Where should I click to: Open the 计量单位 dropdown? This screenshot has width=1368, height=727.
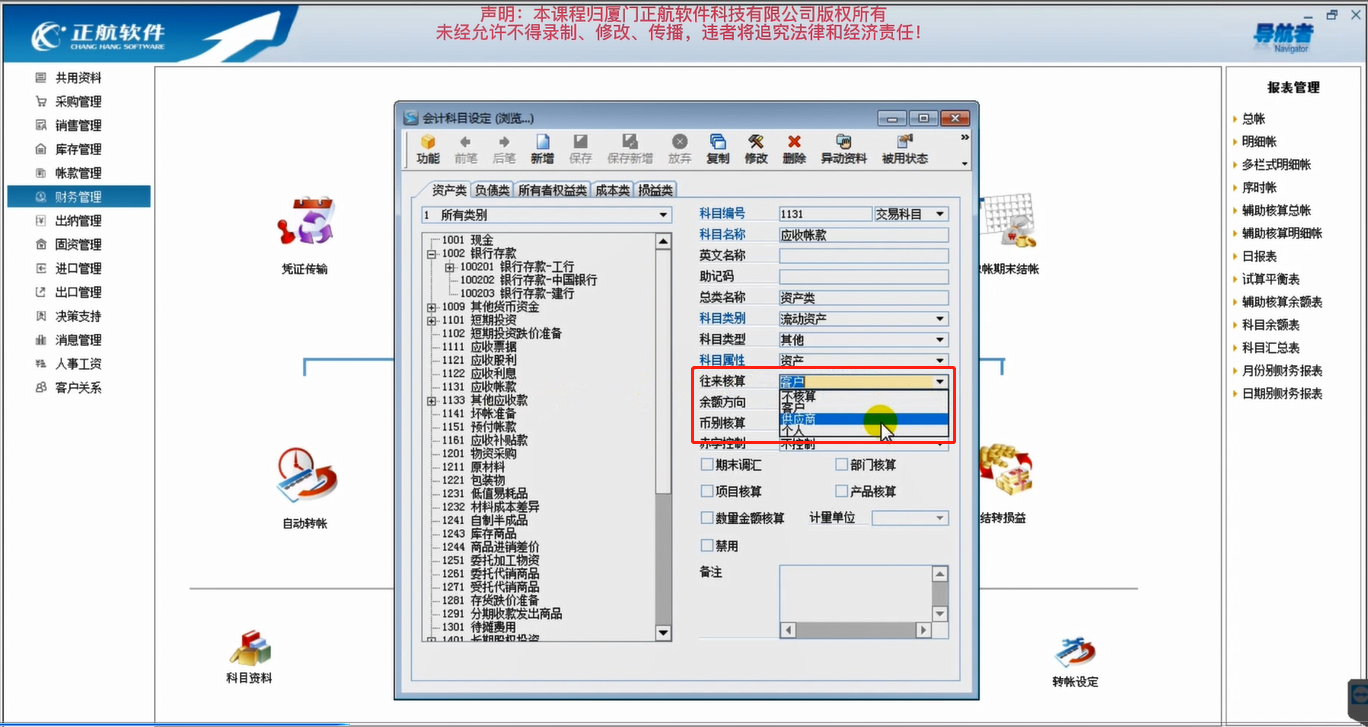tap(940, 518)
